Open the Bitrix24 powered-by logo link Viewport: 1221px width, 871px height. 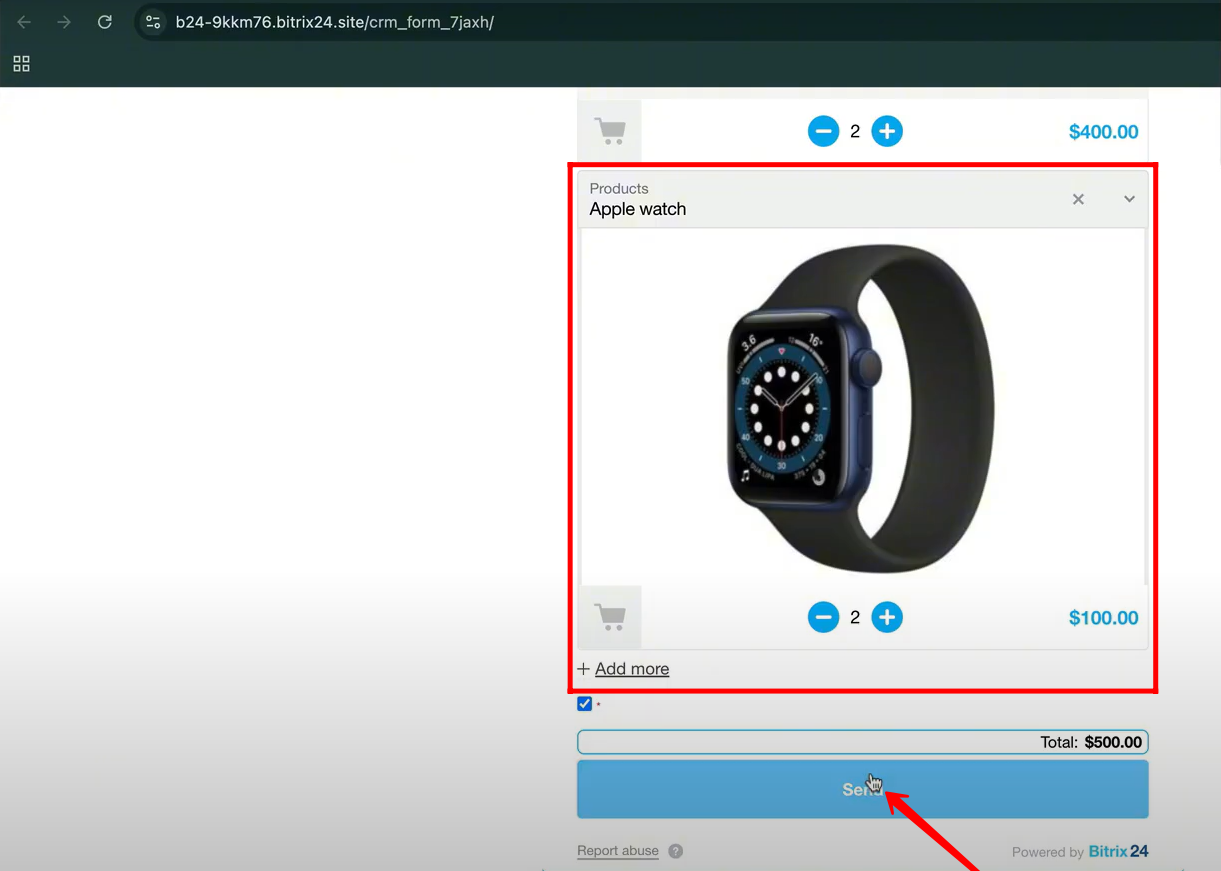1118,852
